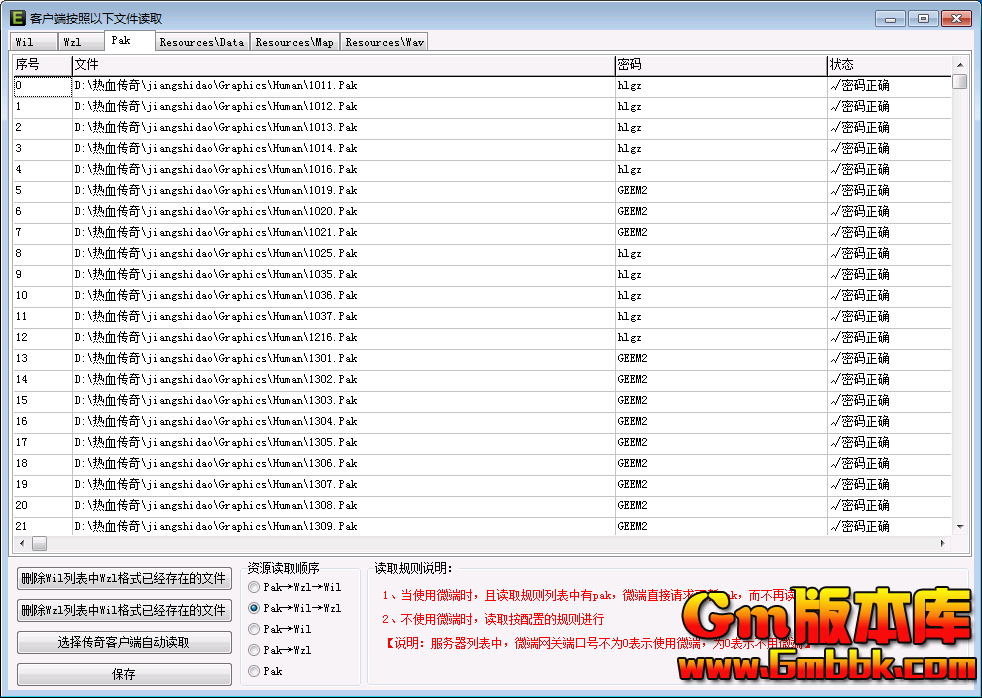Maximize the window using title bar button
Screen dimensions: 982x698
pos(922,18)
